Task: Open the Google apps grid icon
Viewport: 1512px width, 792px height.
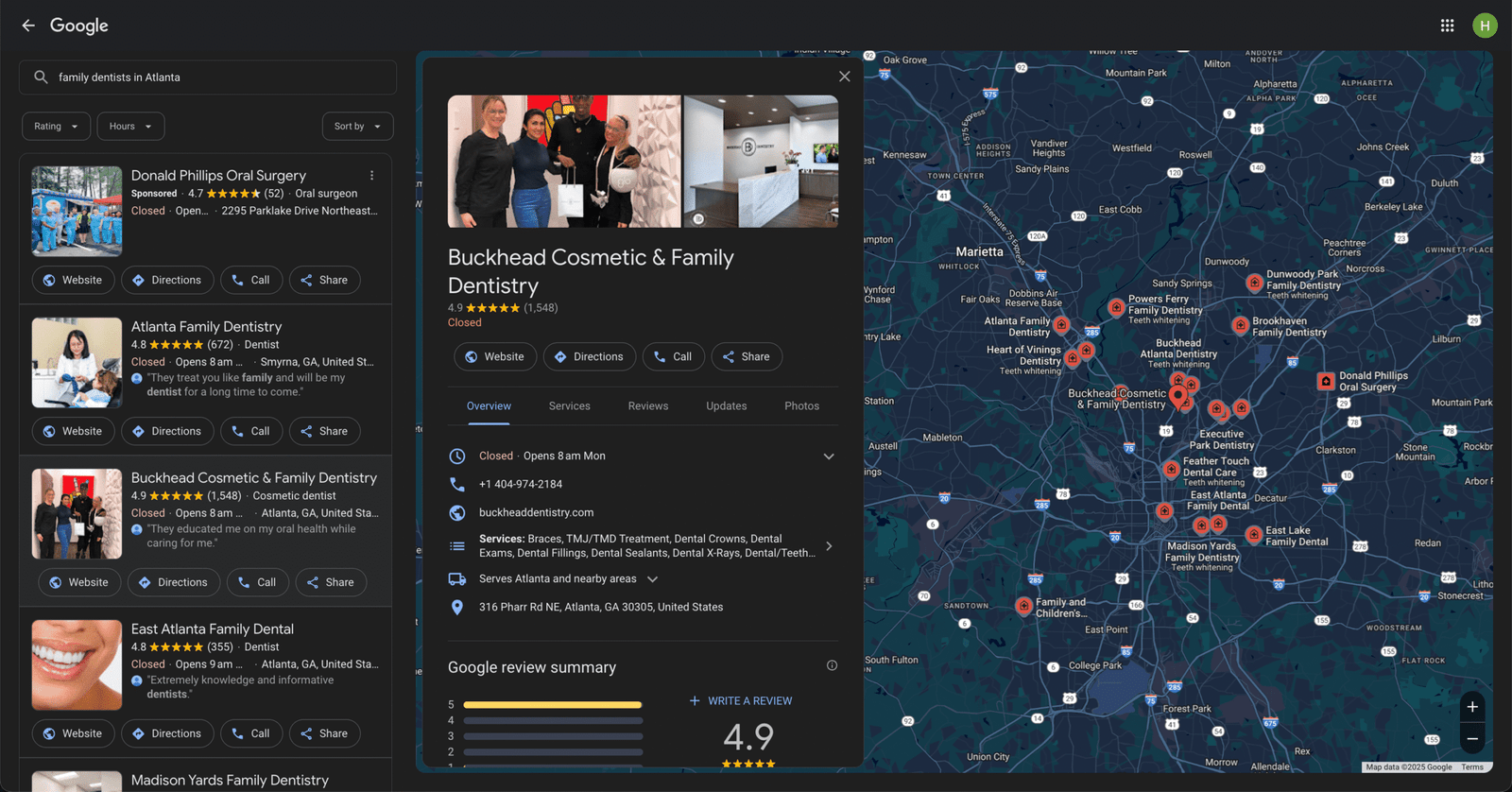Action: [x=1447, y=26]
